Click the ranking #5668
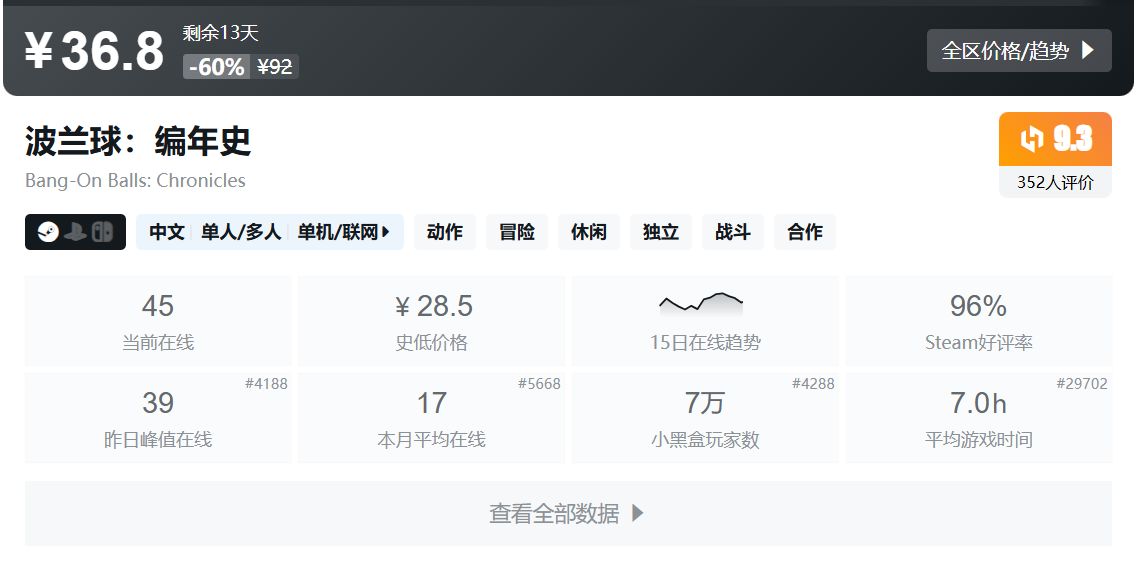Viewport: 1136px width, 569px height. pos(539,383)
